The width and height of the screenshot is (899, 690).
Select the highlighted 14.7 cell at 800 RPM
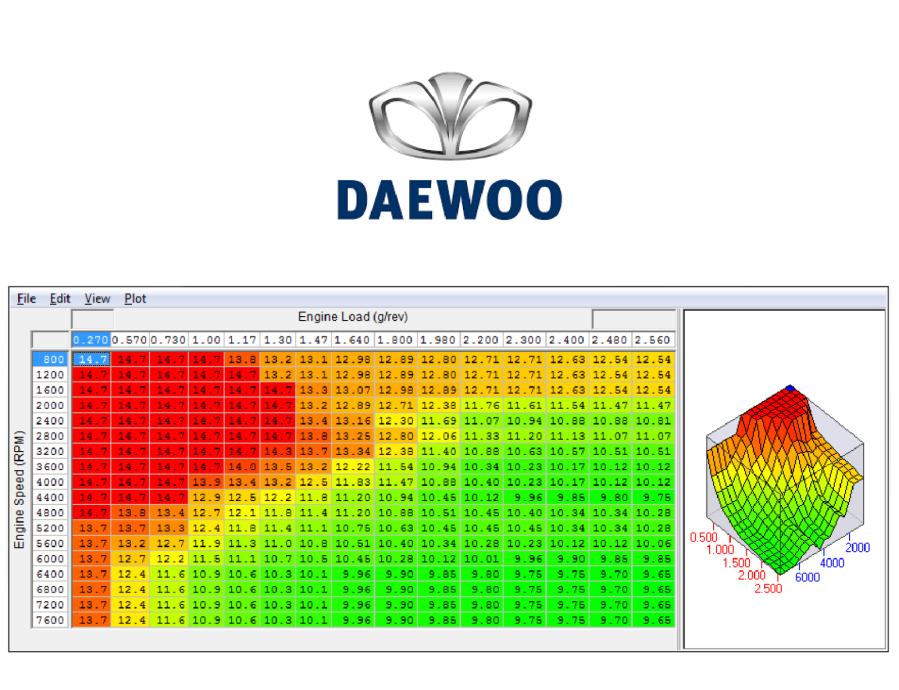(x=90, y=360)
